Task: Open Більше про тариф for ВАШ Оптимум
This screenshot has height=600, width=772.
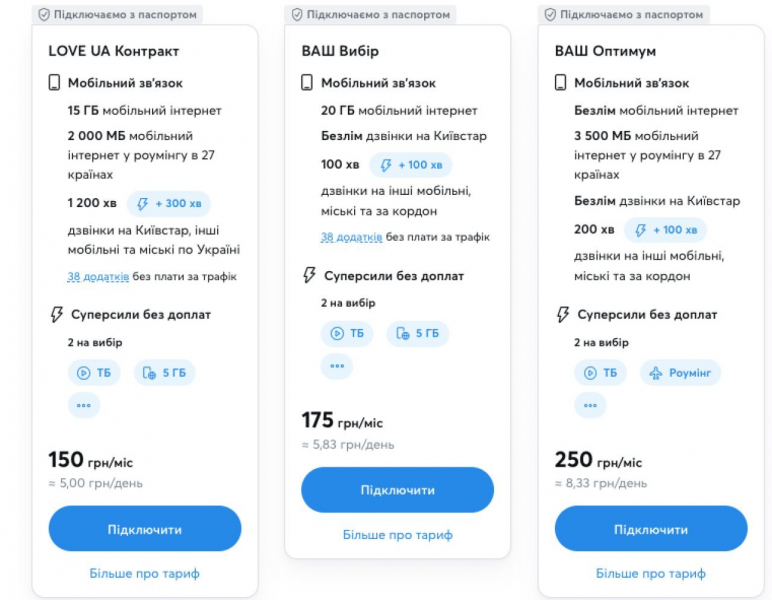Action: click(650, 573)
